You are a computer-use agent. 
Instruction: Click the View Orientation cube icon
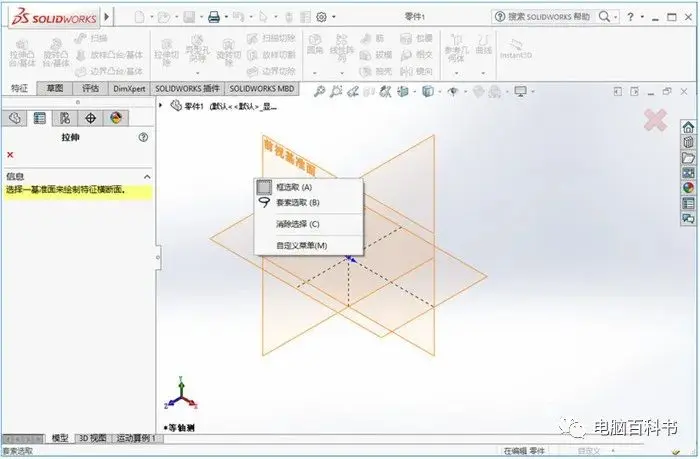click(x=403, y=92)
